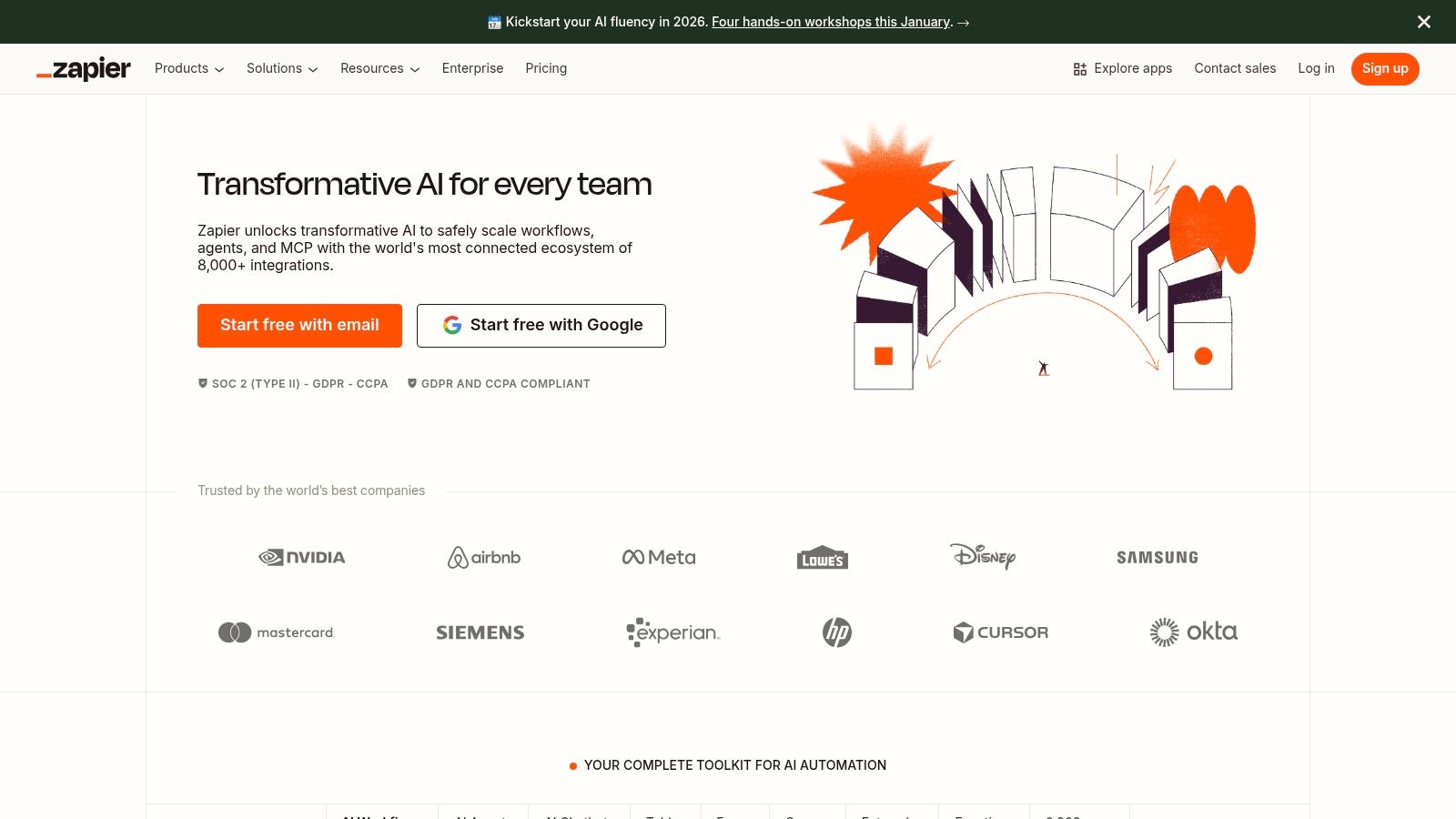Click the Airbnb logo
This screenshot has width=1456, height=819.
coord(483,557)
